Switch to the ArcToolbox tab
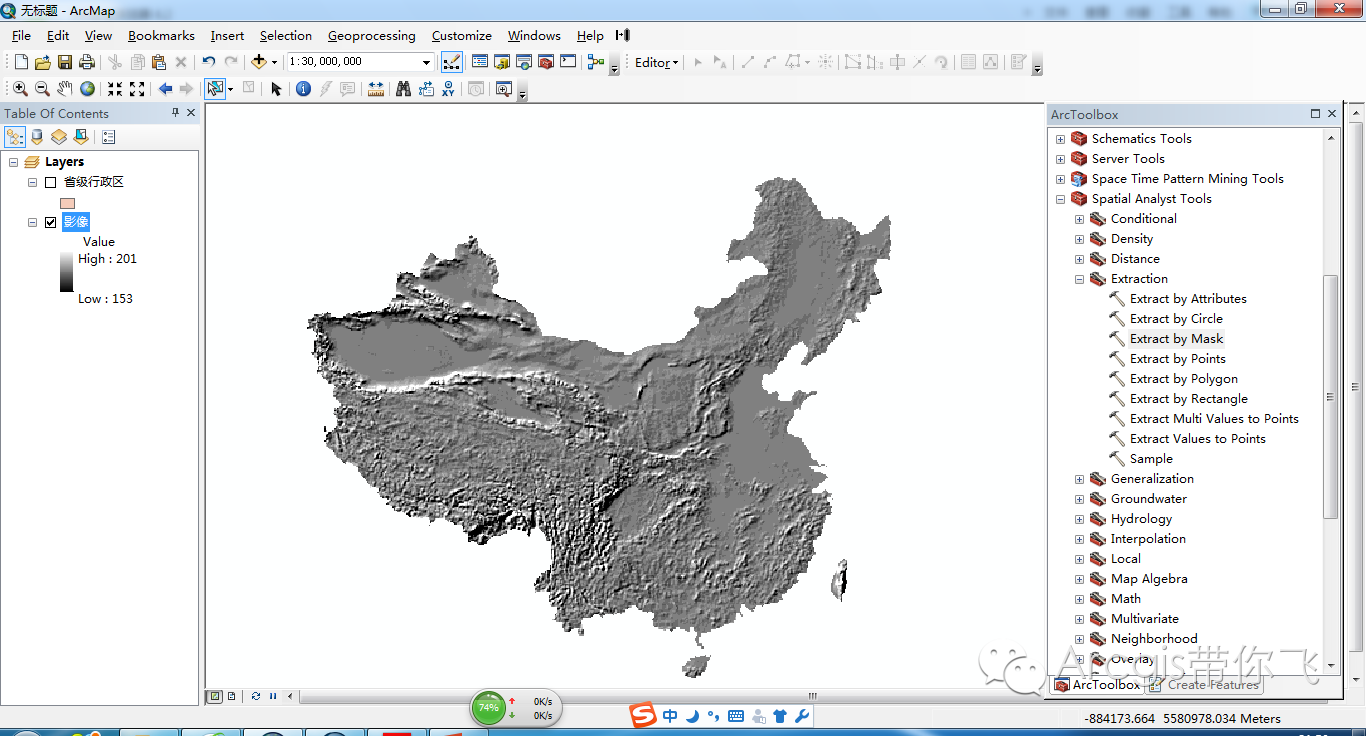1366x736 pixels. tap(1097, 685)
